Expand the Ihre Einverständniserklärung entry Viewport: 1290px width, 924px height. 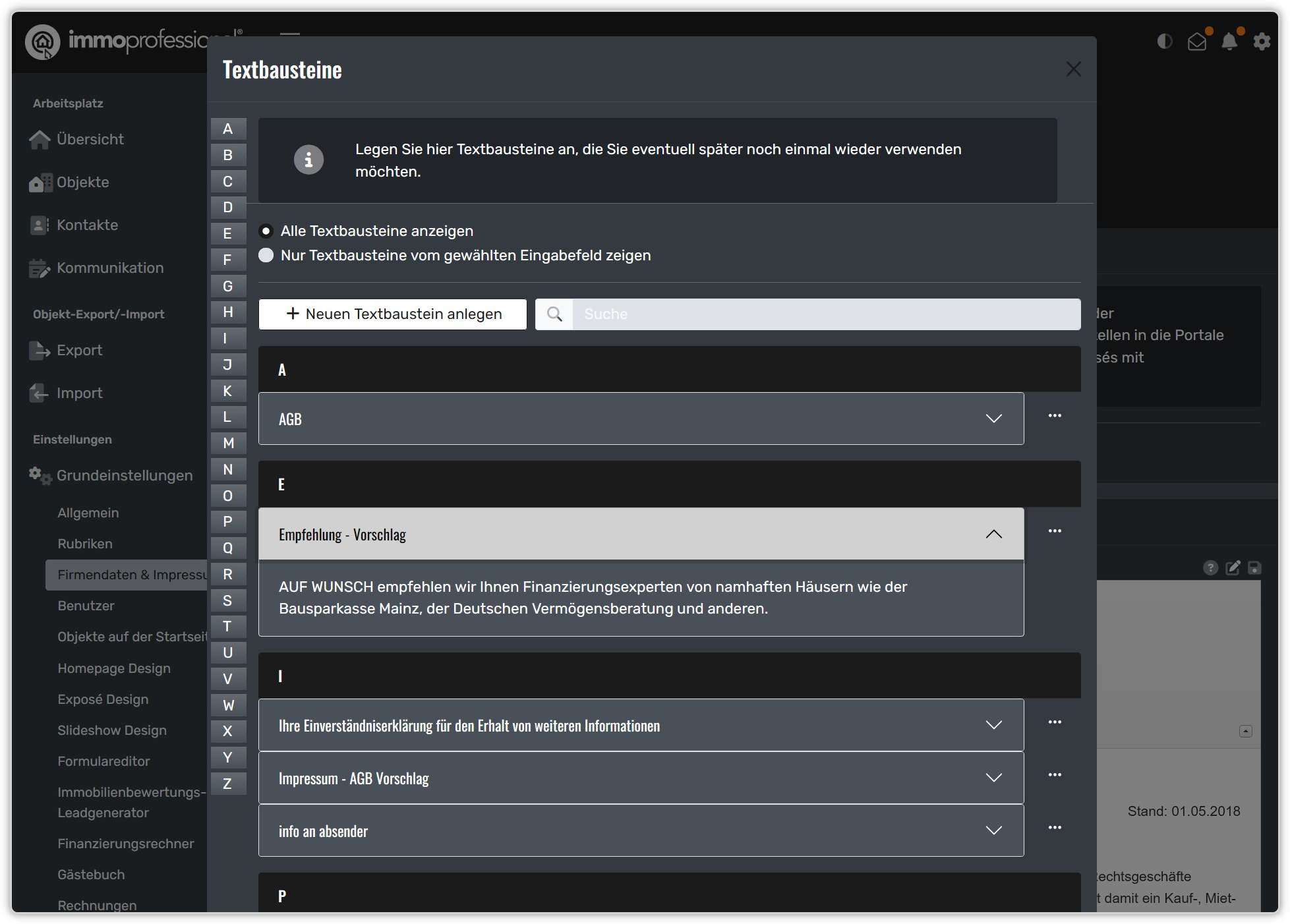pyautogui.click(x=641, y=726)
